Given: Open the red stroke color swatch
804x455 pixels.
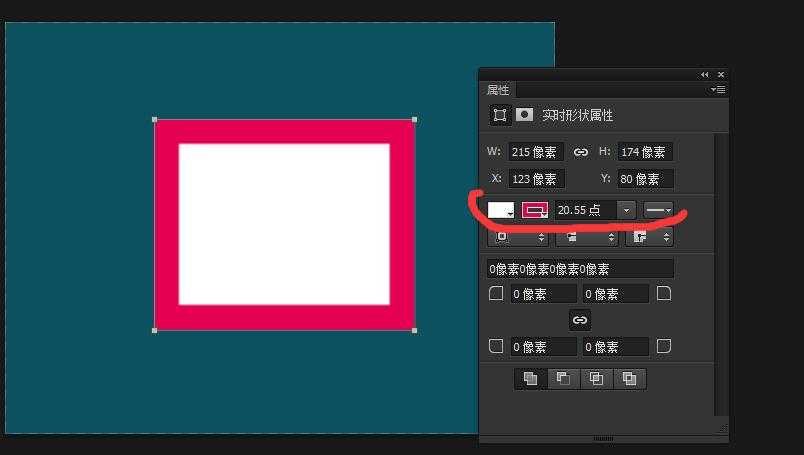Looking at the screenshot, I should tap(535, 210).
